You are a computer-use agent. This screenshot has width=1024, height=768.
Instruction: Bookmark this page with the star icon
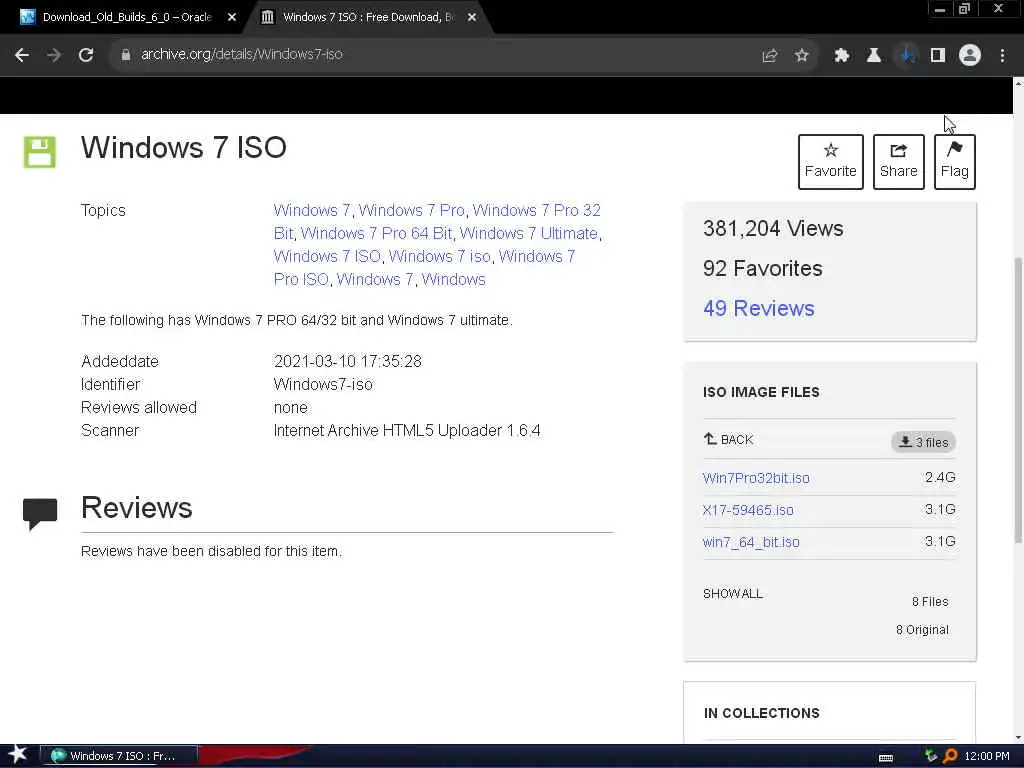(x=802, y=56)
